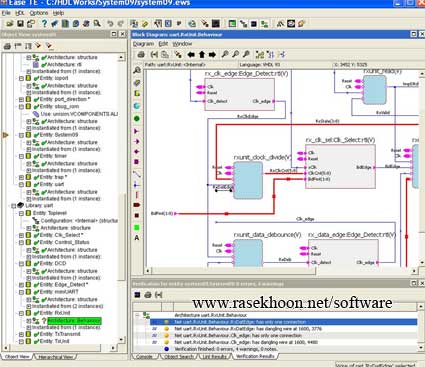Save the workspace using the floppy icon
Viewport: 425px width, 367px height.
click(x=20, y=24)
